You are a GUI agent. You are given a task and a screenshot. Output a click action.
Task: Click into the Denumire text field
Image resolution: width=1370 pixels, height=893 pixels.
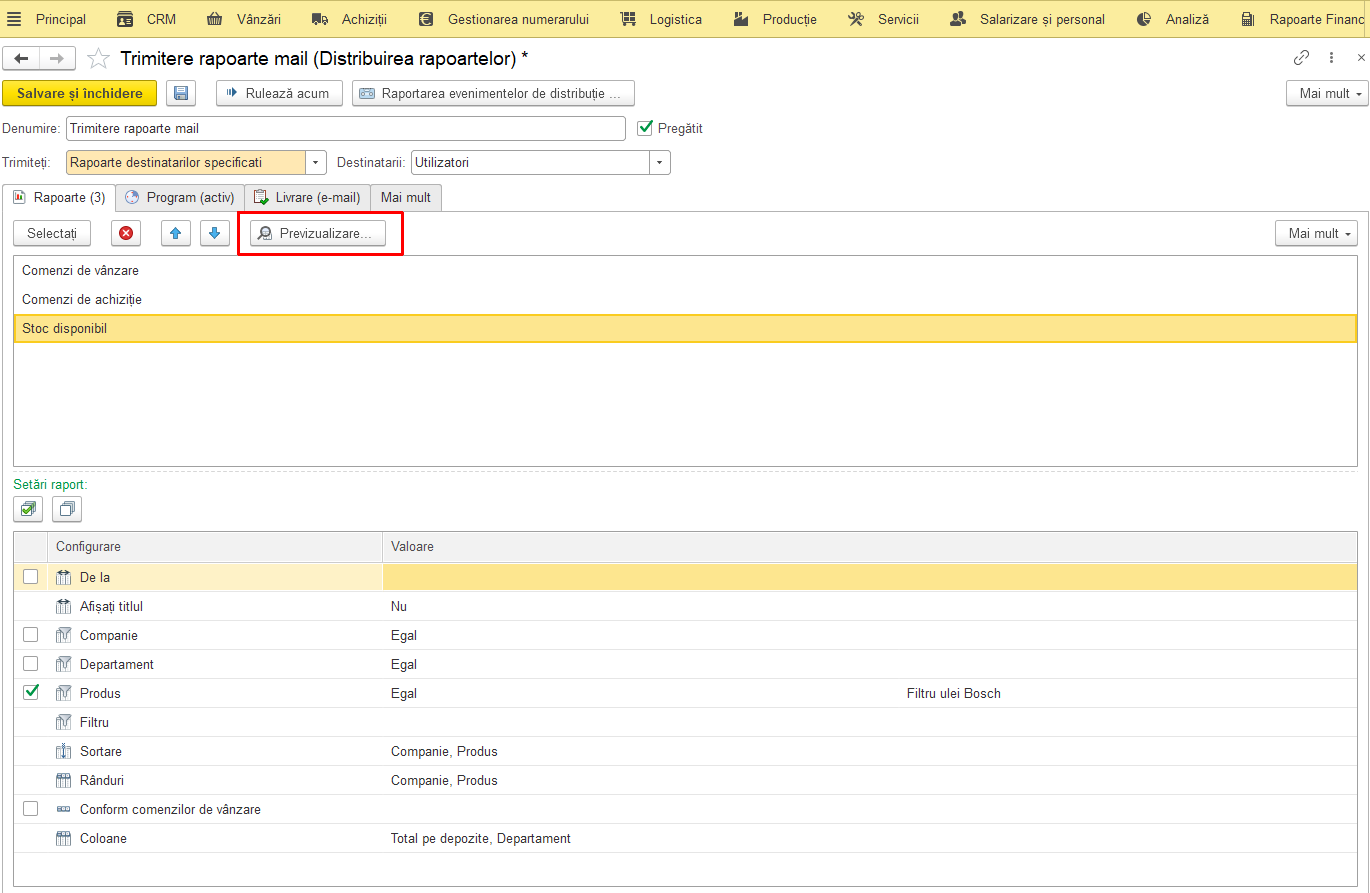click(x=346, y=128)
